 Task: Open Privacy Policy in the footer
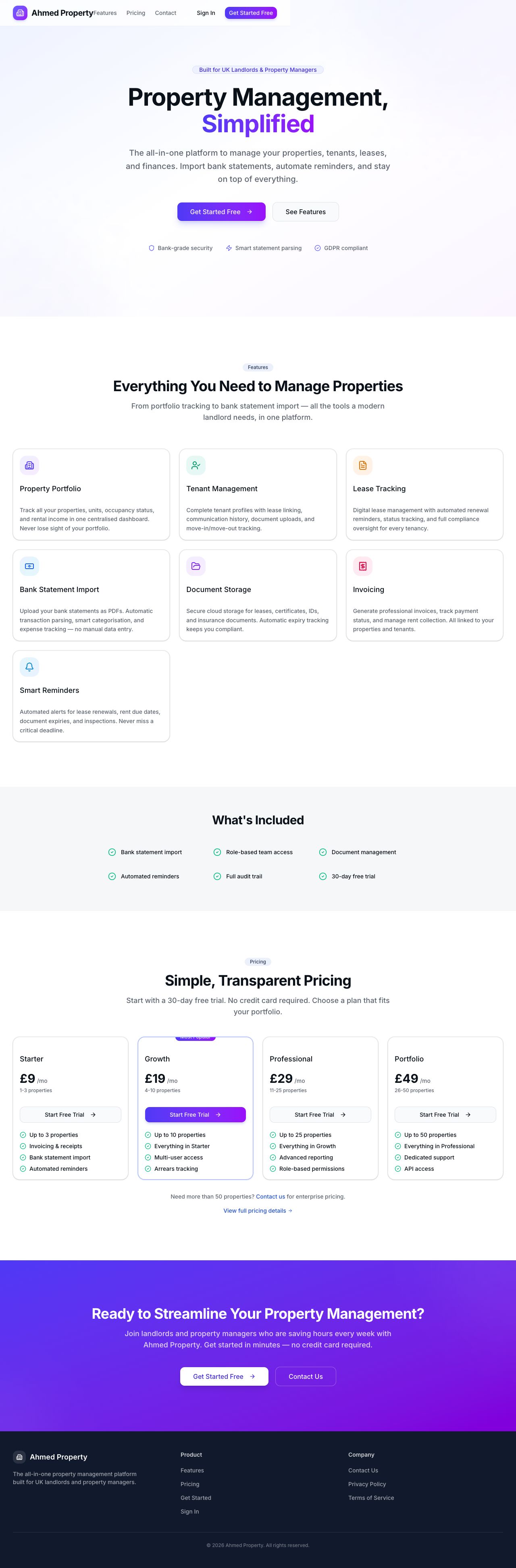[367, 1484]
